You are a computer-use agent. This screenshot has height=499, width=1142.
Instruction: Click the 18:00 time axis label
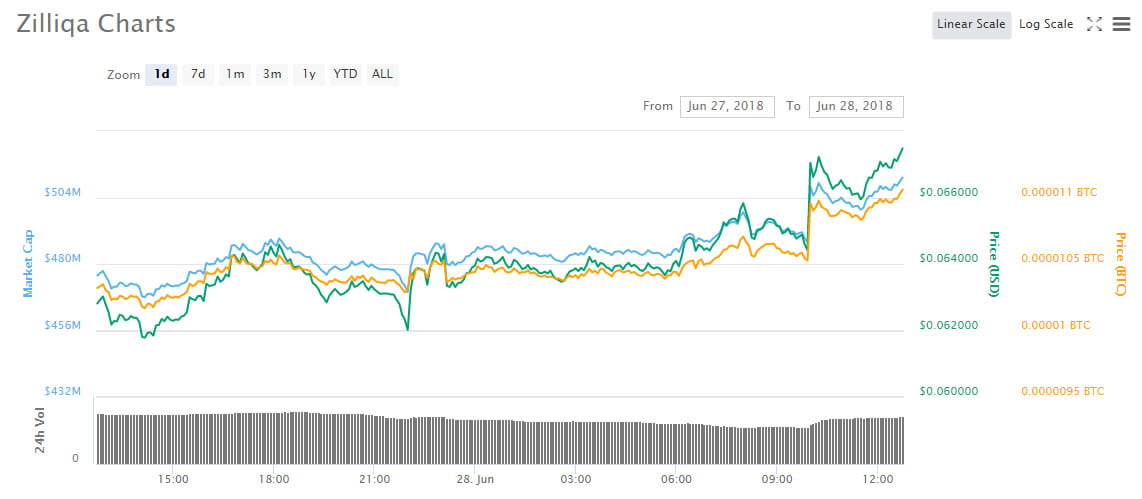coord(274,479)
